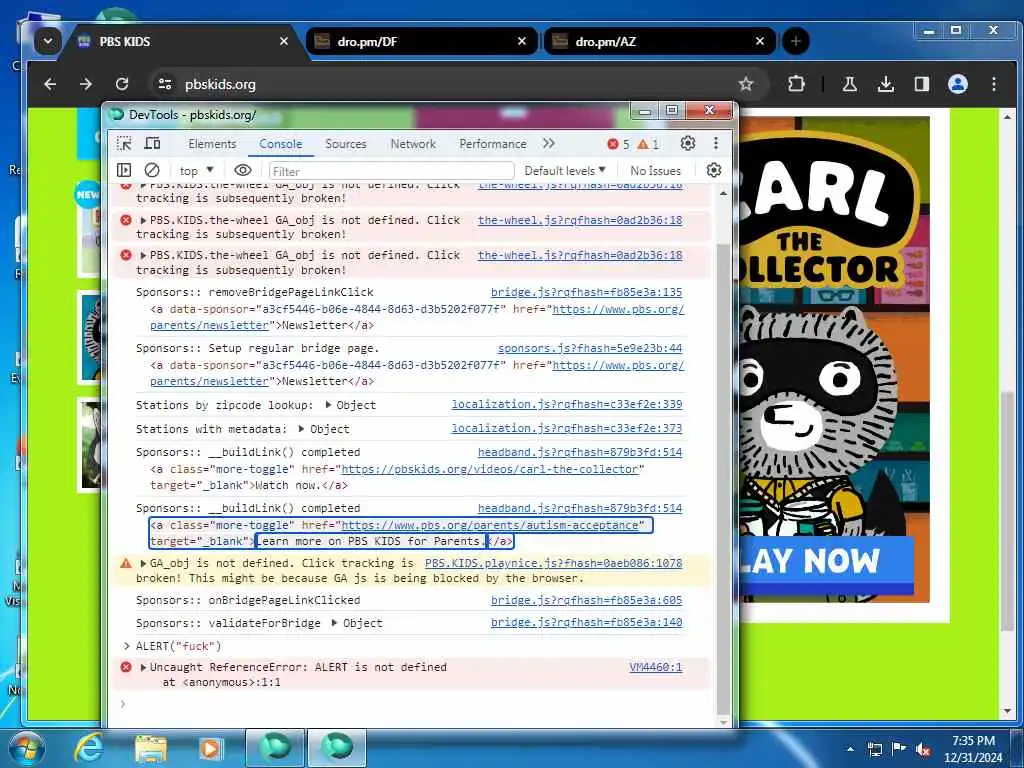Open the Chrome Labs flask icon

(850, 84)
